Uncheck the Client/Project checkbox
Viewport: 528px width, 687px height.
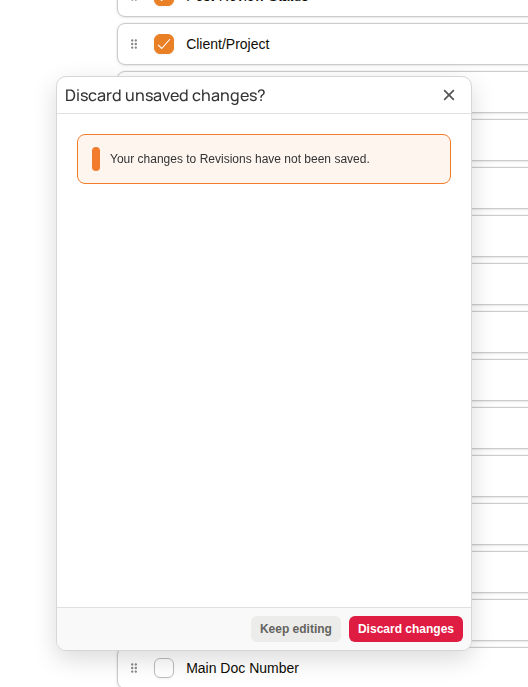(164, 44)
